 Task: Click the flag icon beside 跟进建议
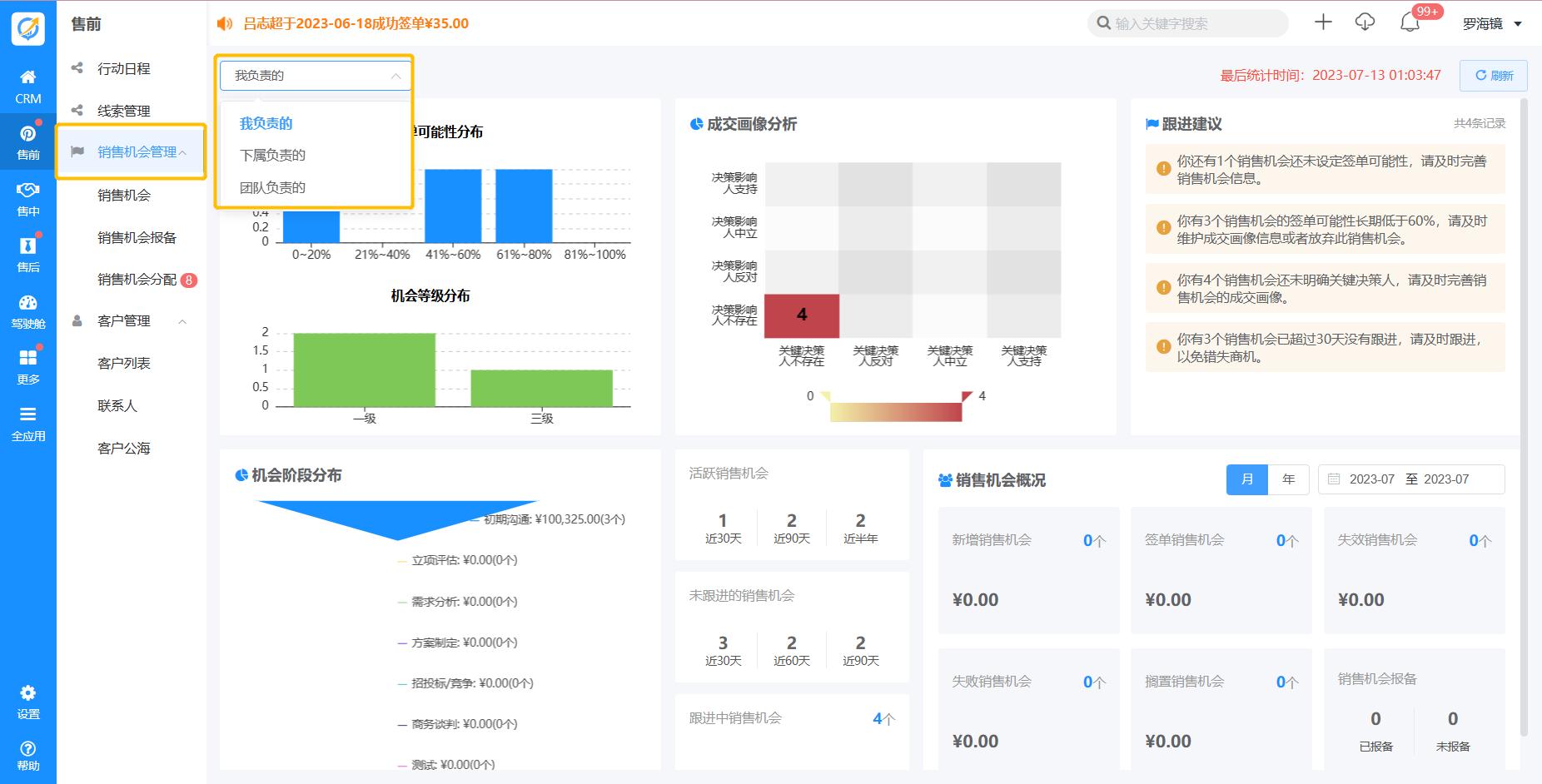[x=1152, y=124]
